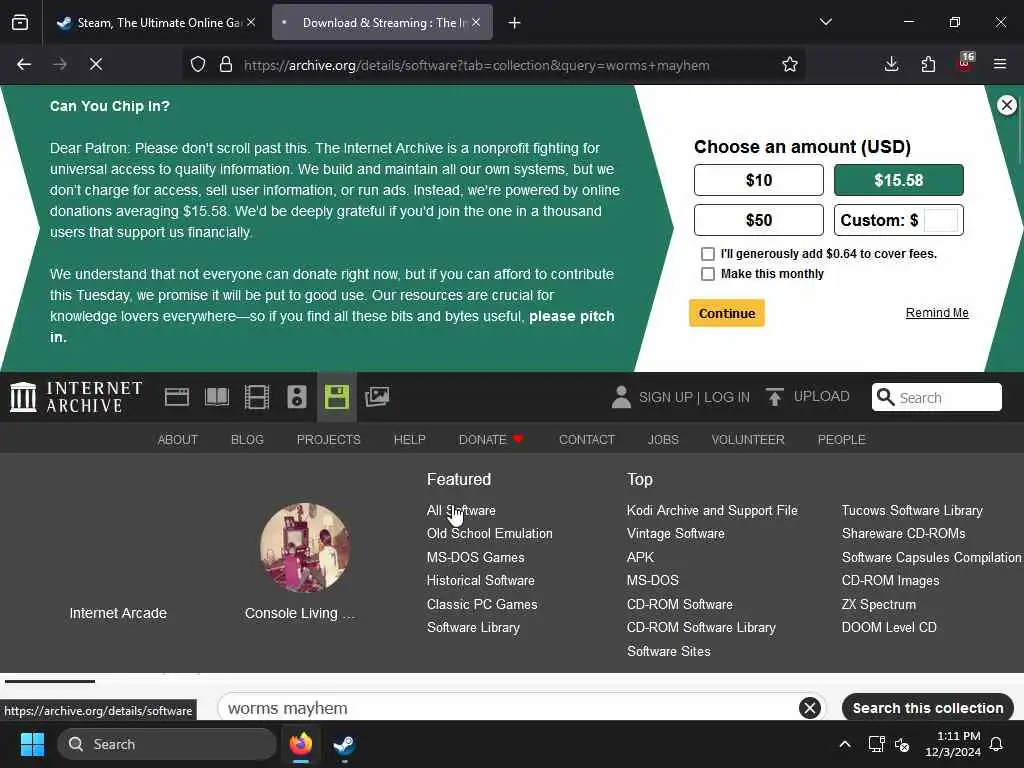
Task: Click the upload arrow icon
Action: [775, 397]
